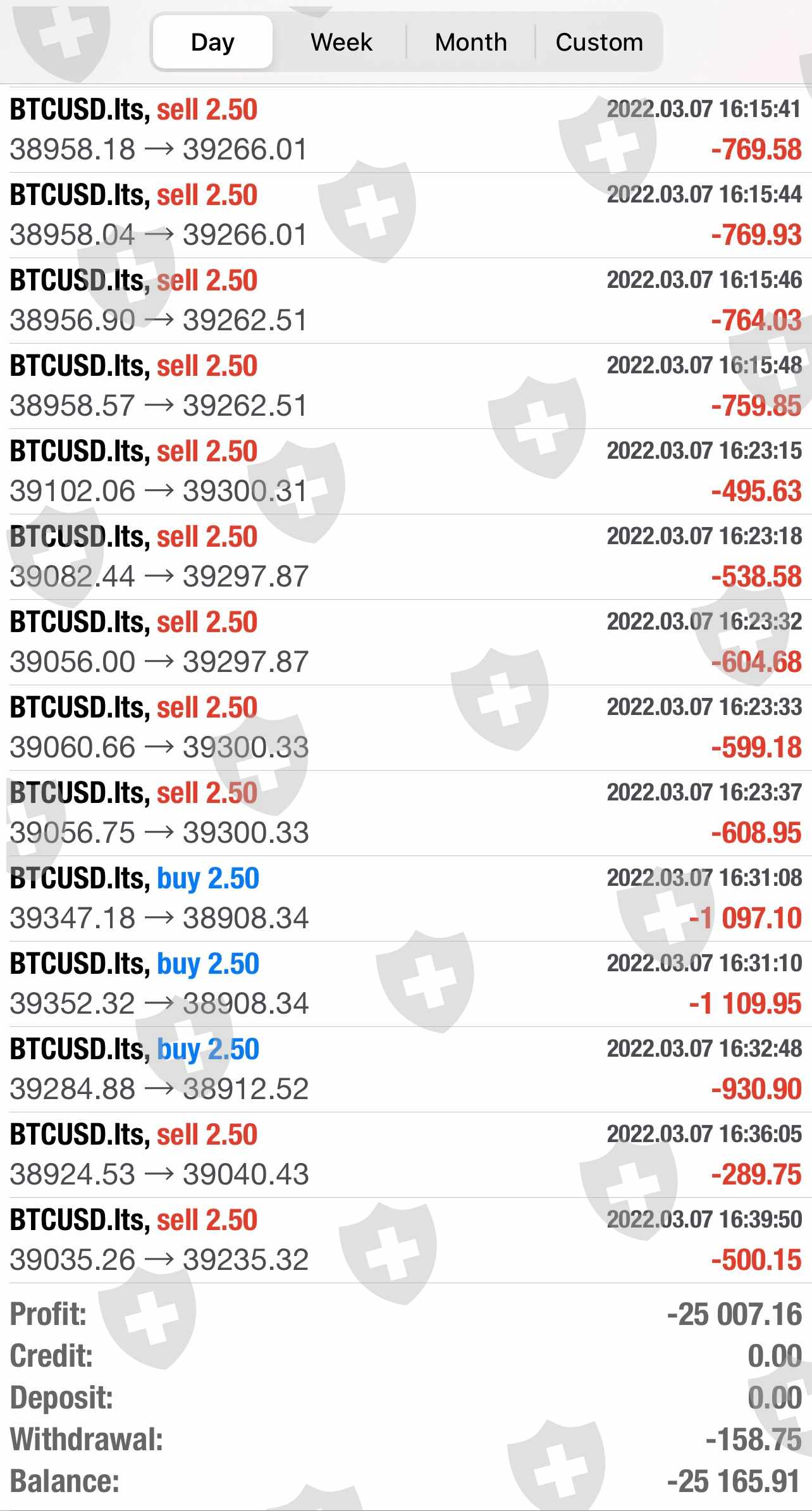
Task: Select the trade with loss -495.63
Action: tap(405, 471)
